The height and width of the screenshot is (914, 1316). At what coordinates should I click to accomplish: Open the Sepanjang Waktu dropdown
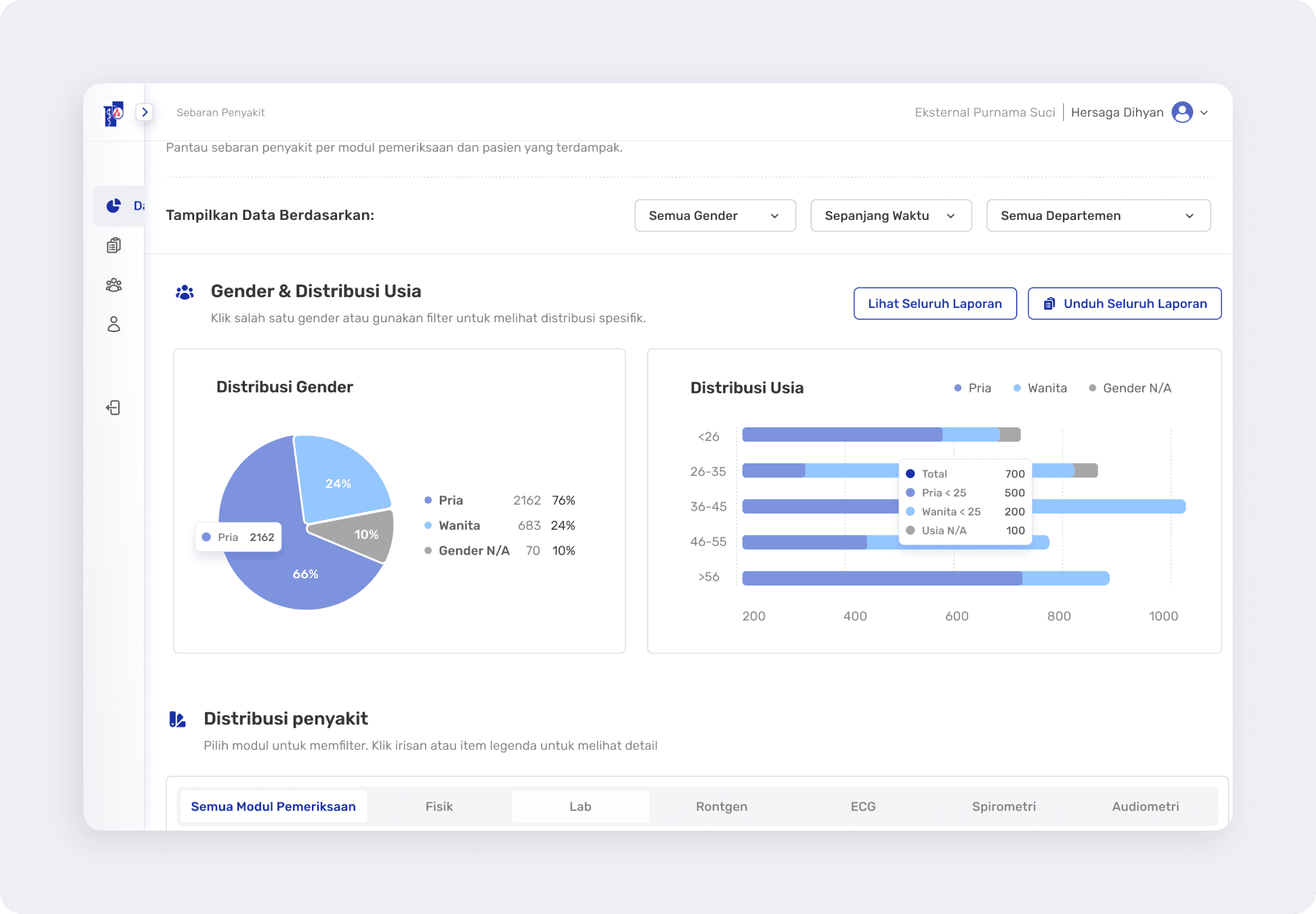(890, 216)
